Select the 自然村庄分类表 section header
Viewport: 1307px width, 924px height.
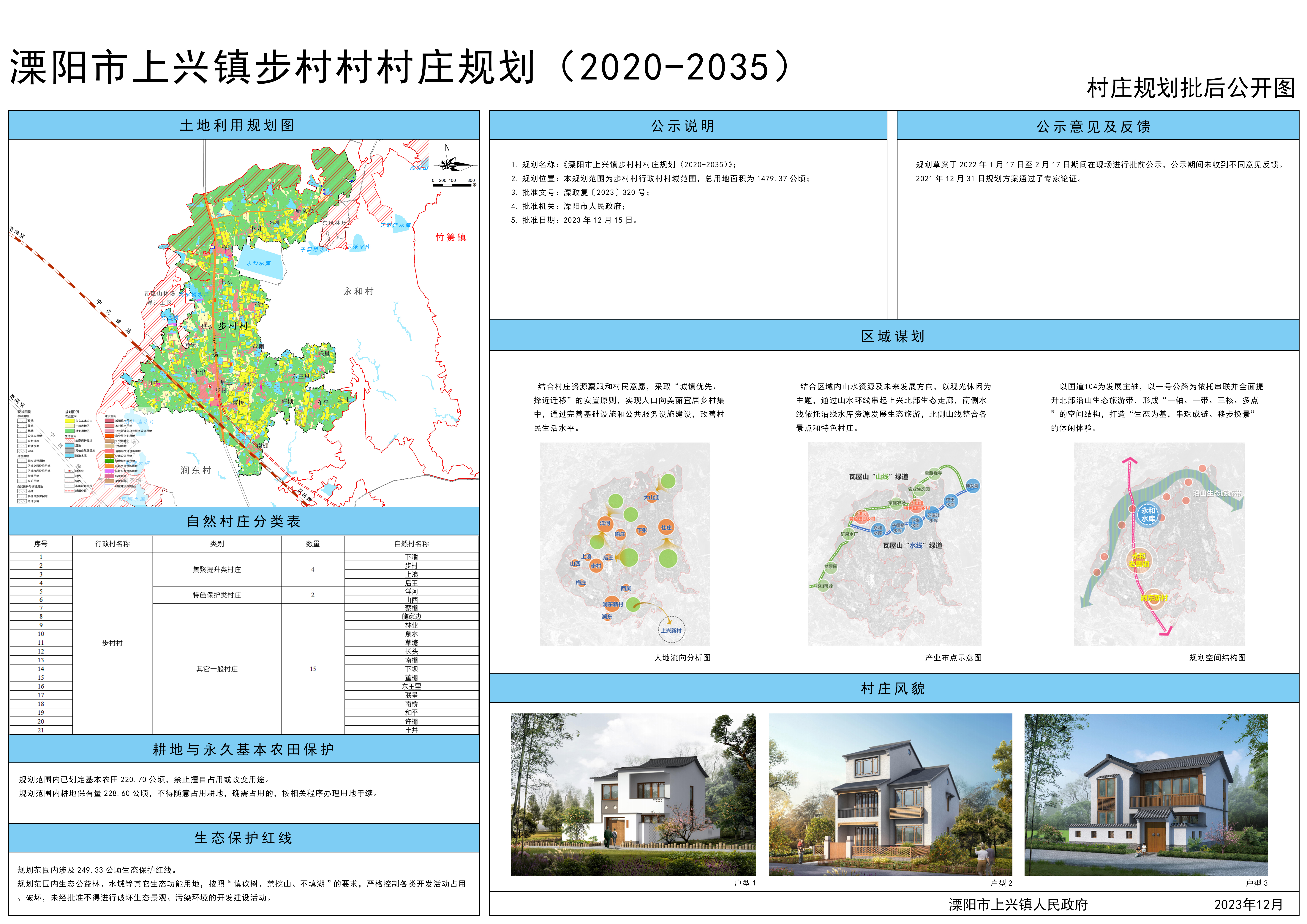coord(244,521)
